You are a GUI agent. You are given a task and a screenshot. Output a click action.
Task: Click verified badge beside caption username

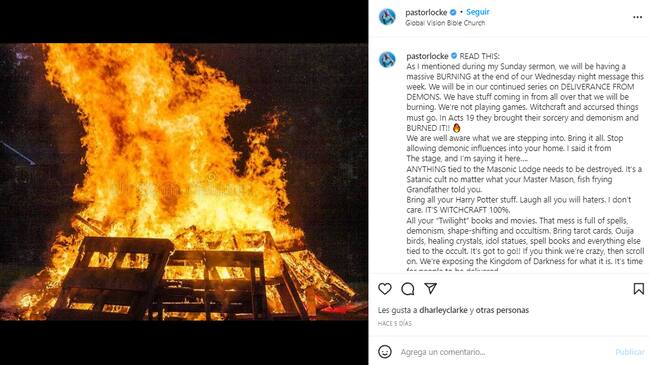pyautogui.click(x=454, y=56)
